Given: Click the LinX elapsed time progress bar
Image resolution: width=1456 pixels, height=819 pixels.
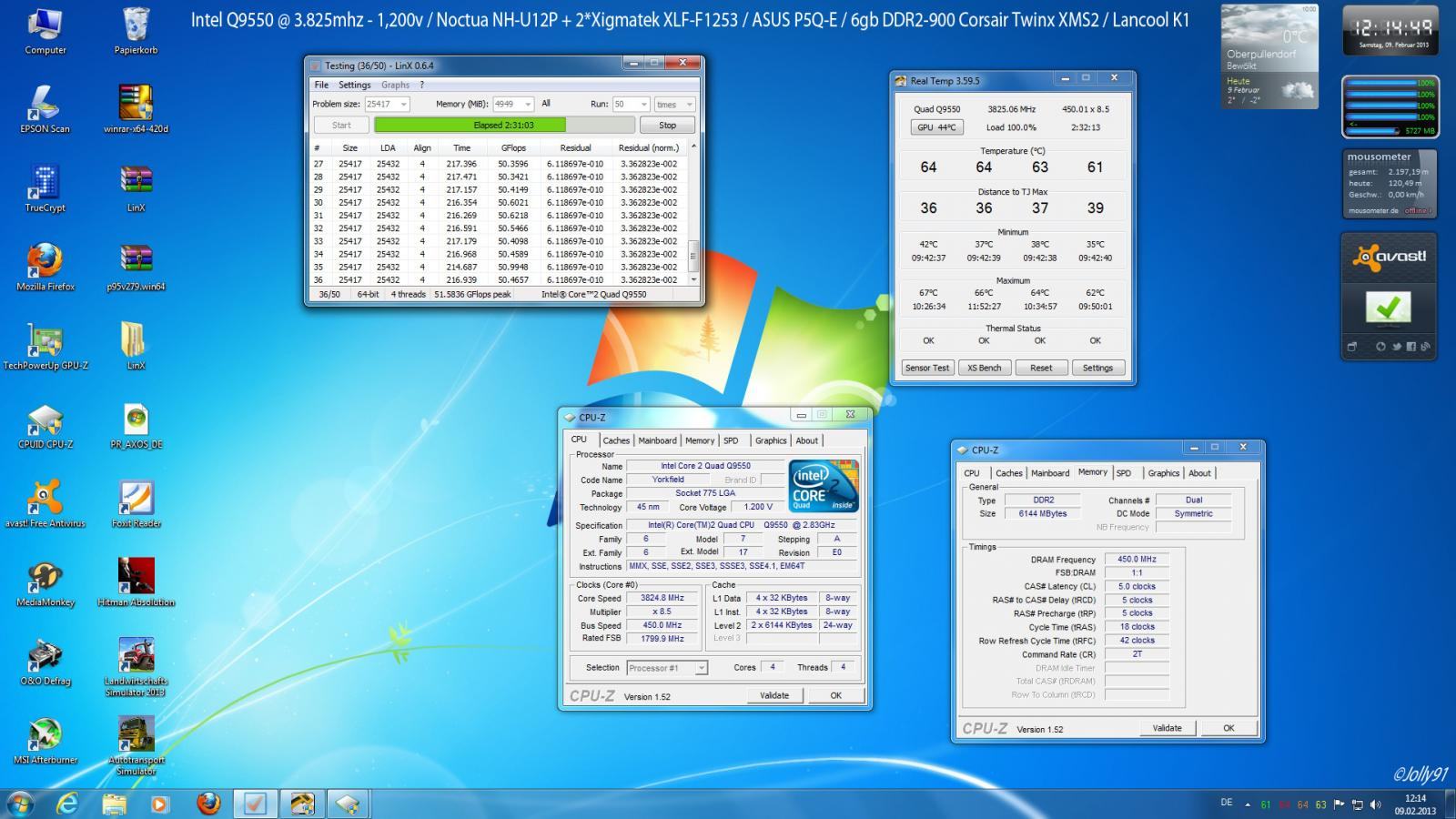Looking at the screenshot, I should pos(503,126).
